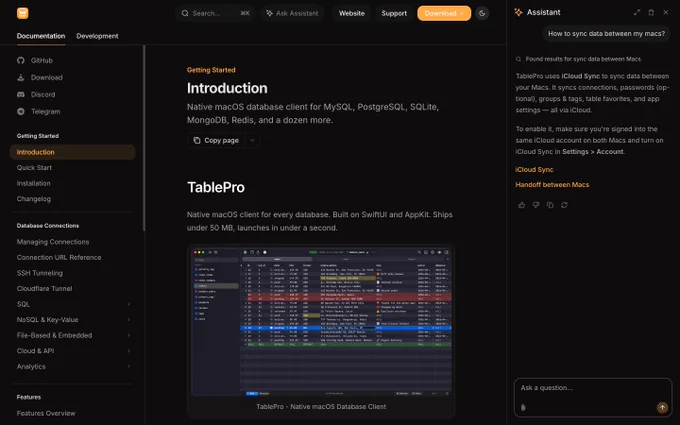This screenshot has height=425, width=680.
Task: Click the TablePro logo icon
Action: (x=23, y=13)
